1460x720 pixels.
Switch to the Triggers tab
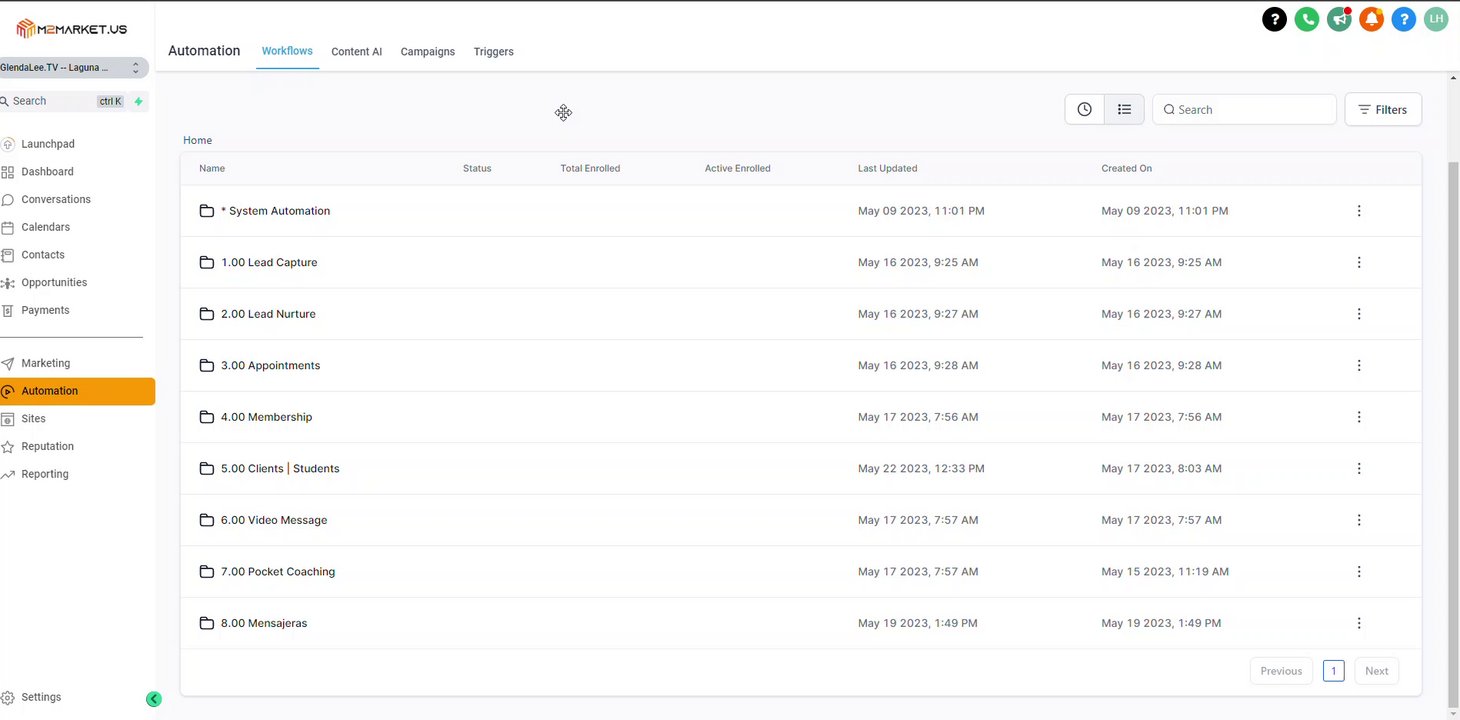pos(493,51)
